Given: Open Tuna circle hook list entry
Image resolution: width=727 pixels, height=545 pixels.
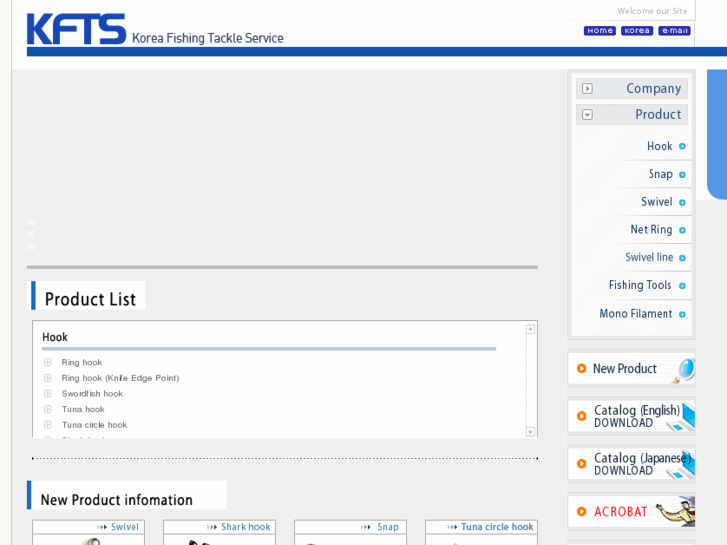Looking at the screenshot, I should click(94, 425).
